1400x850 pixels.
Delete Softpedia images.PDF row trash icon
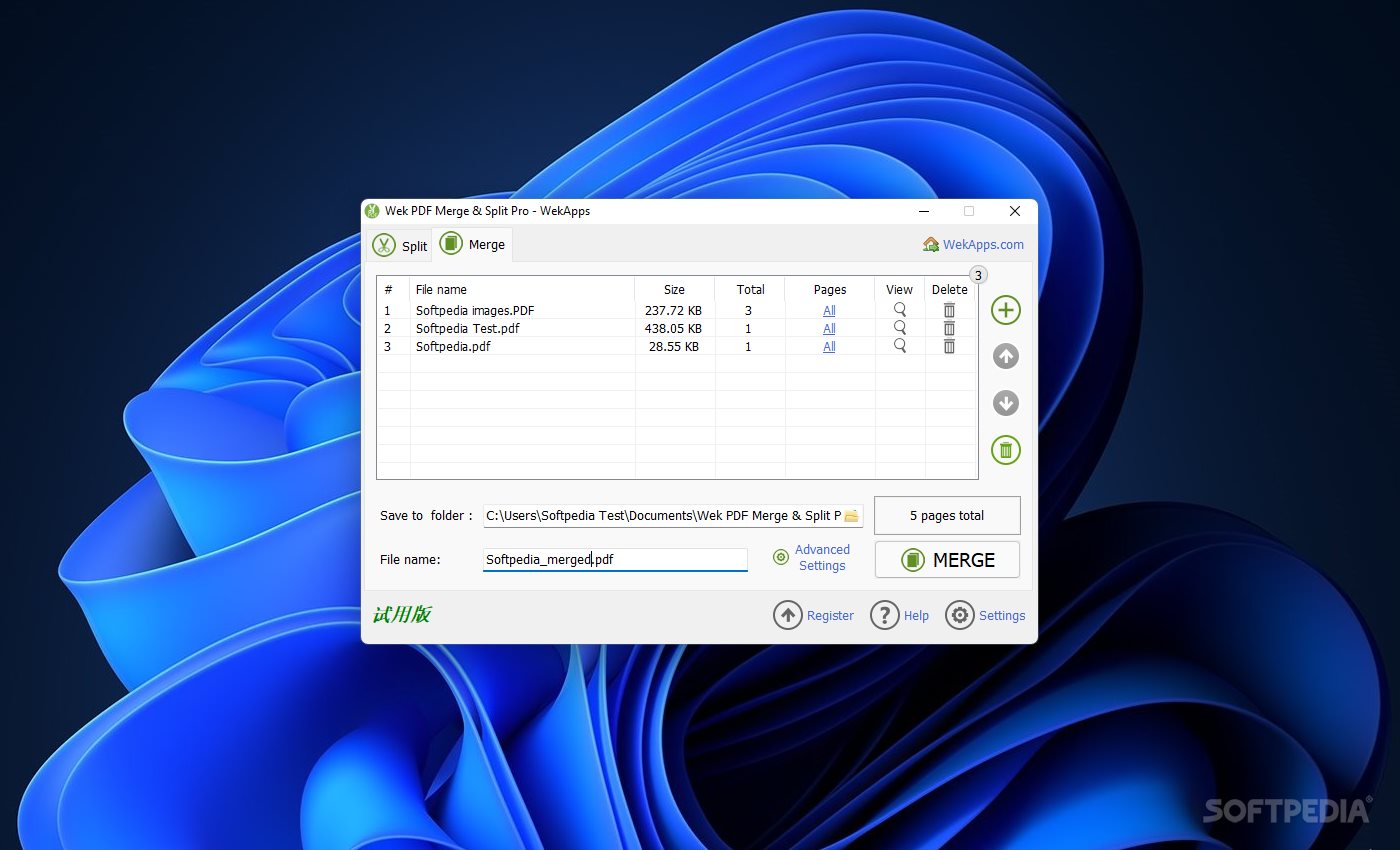(949, 310)
